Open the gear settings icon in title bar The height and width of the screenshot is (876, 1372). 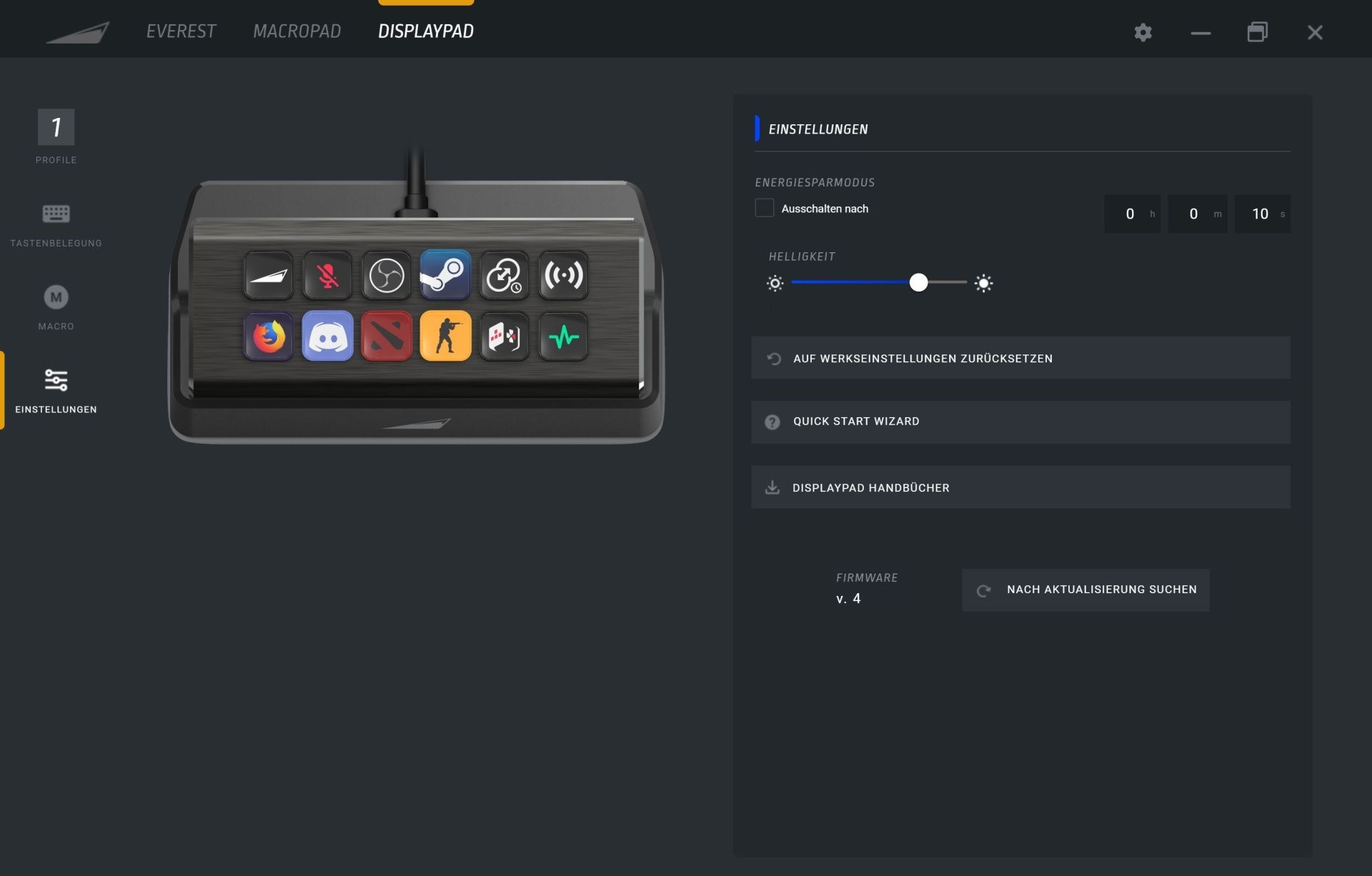click(1143, 32)
